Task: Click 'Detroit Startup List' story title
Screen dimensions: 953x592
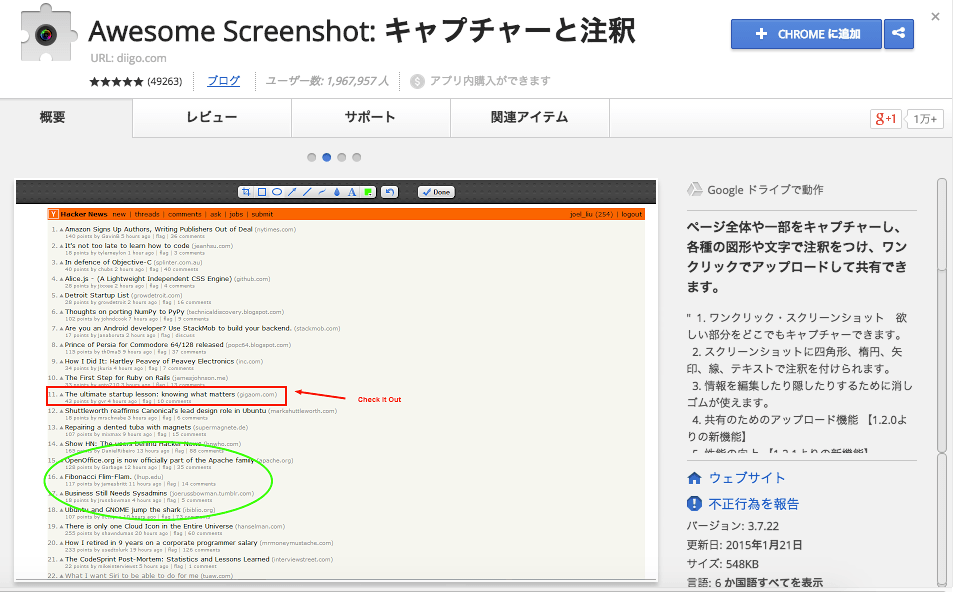Action: coord(97,295)
